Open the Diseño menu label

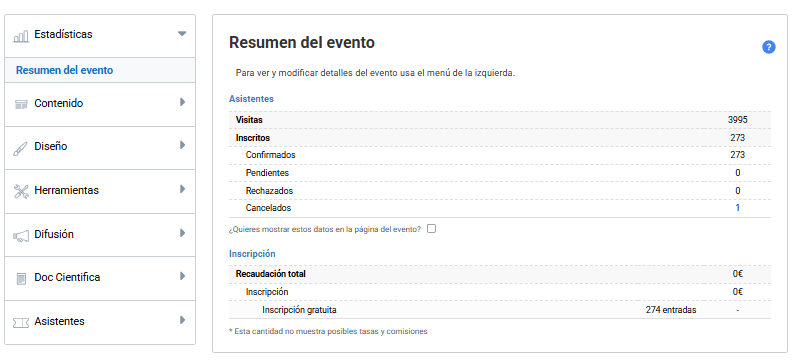51,146
